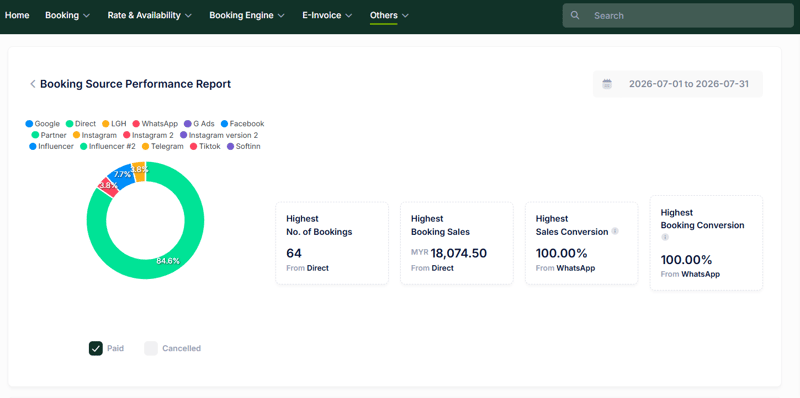Open the Booking Engine menu

click(247, 15)
